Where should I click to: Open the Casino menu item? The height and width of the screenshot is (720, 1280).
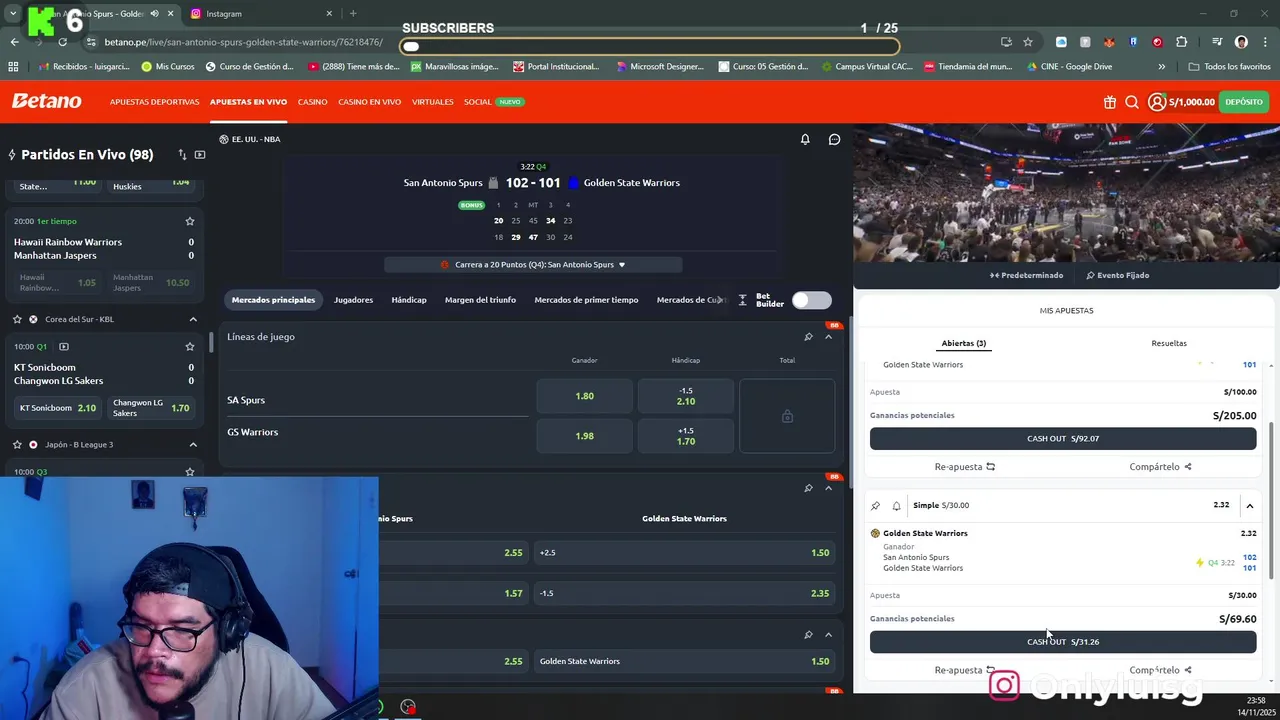312,102
